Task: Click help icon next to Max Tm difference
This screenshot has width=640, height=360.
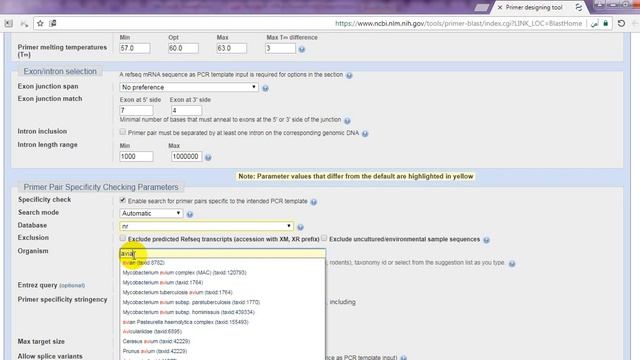Action: (302, 49)
